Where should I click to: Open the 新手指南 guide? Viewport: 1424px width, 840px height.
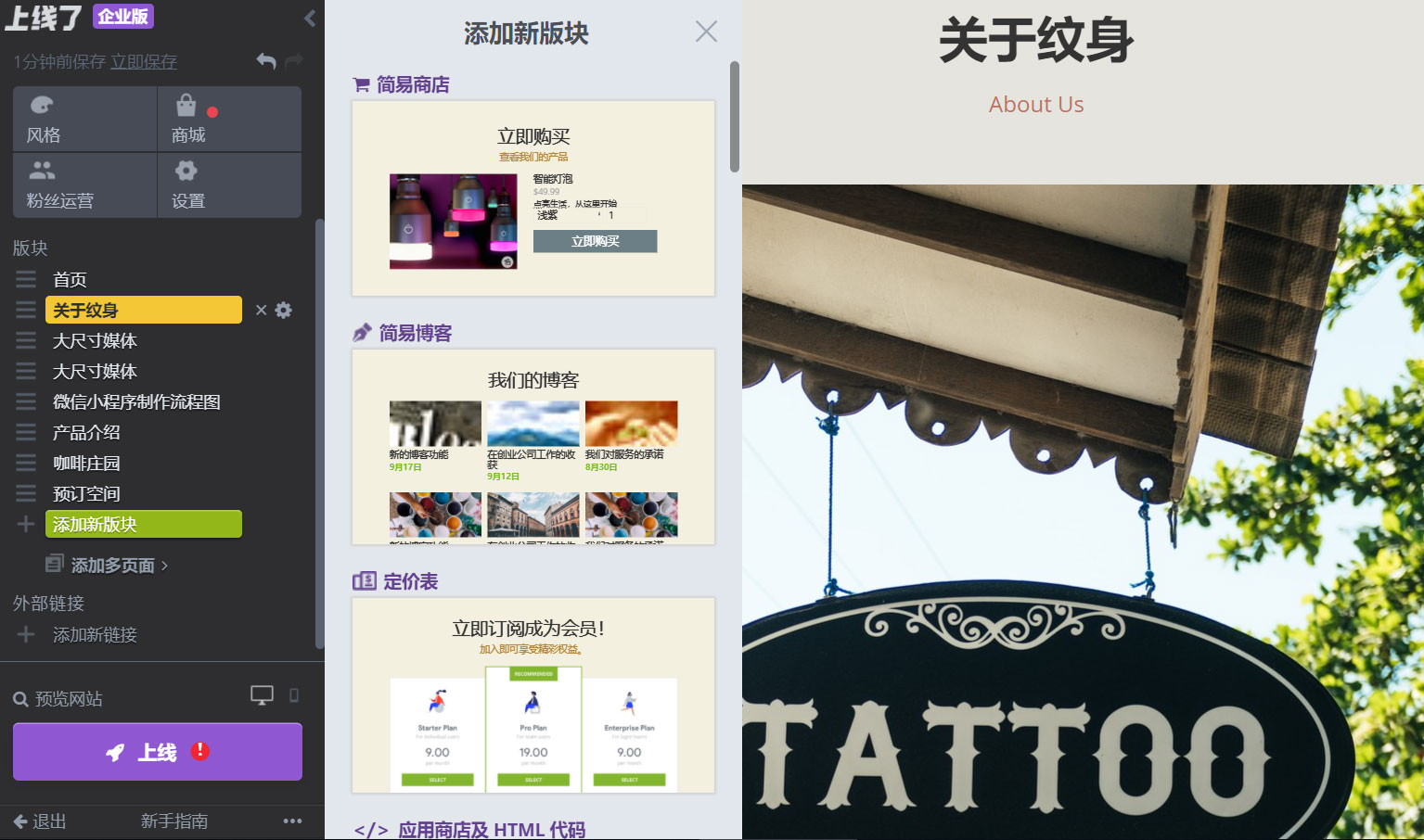click(x=173, y=821)
